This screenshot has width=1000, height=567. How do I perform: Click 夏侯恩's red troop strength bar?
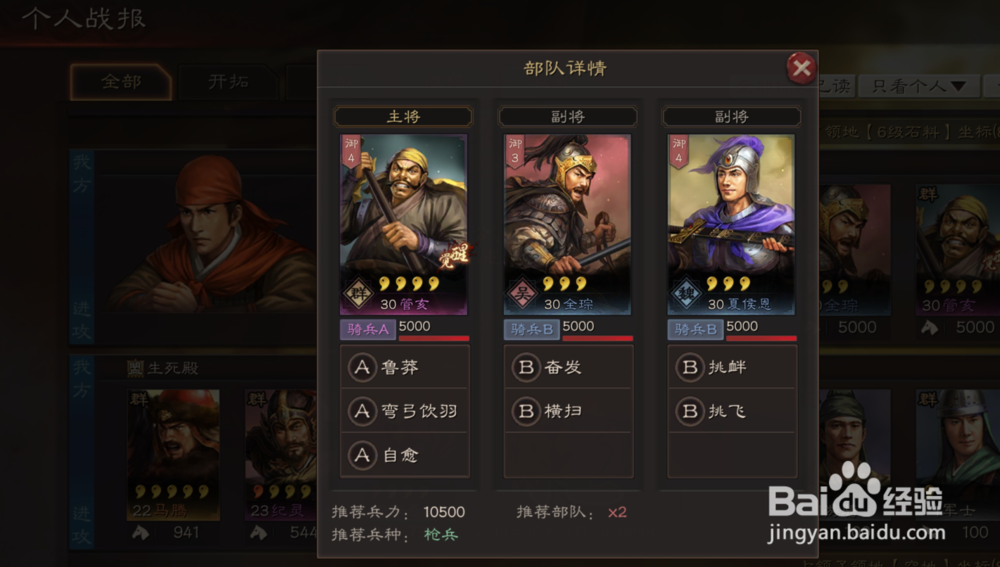(761, 338)
